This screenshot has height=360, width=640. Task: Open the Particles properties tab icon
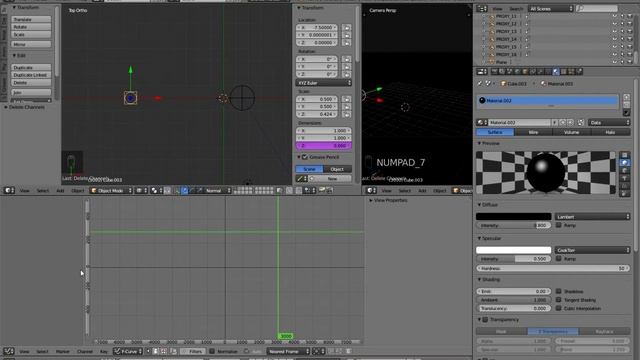(x=571, y=71)
